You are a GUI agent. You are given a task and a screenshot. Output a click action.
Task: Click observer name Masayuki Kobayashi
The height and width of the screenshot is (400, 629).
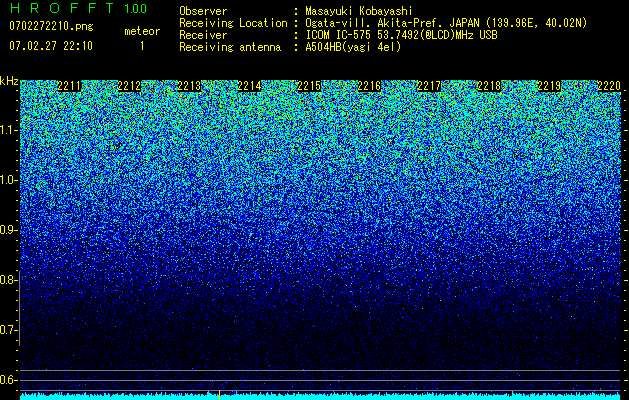pyautogui.click(x=359, y=11)
